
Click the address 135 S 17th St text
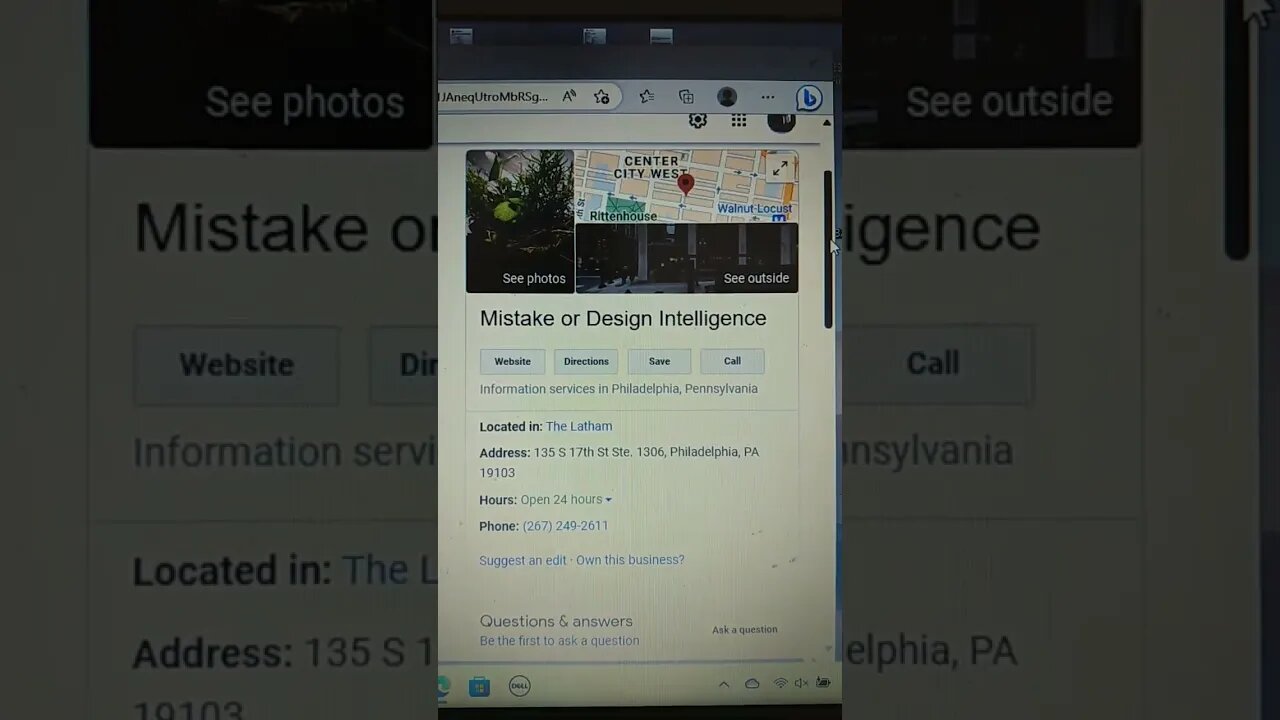coord(619,462)
